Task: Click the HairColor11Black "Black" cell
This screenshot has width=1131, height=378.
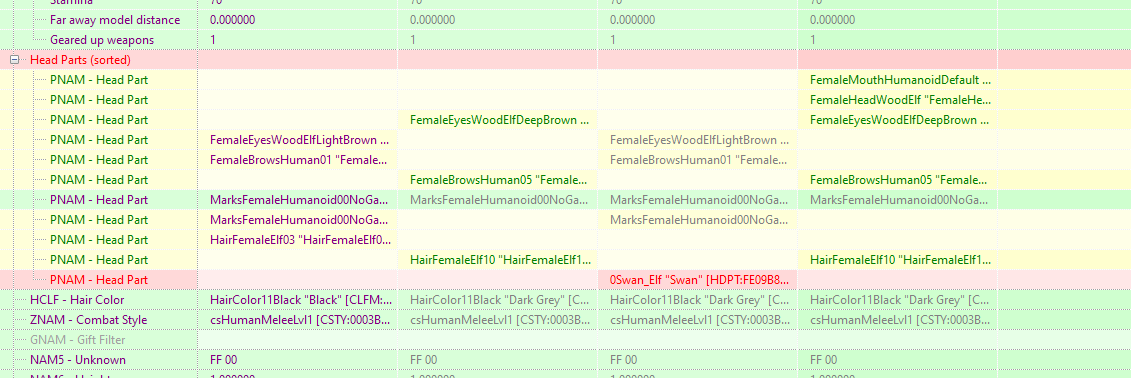Action: pyautogui.click(x=298, y=299)
